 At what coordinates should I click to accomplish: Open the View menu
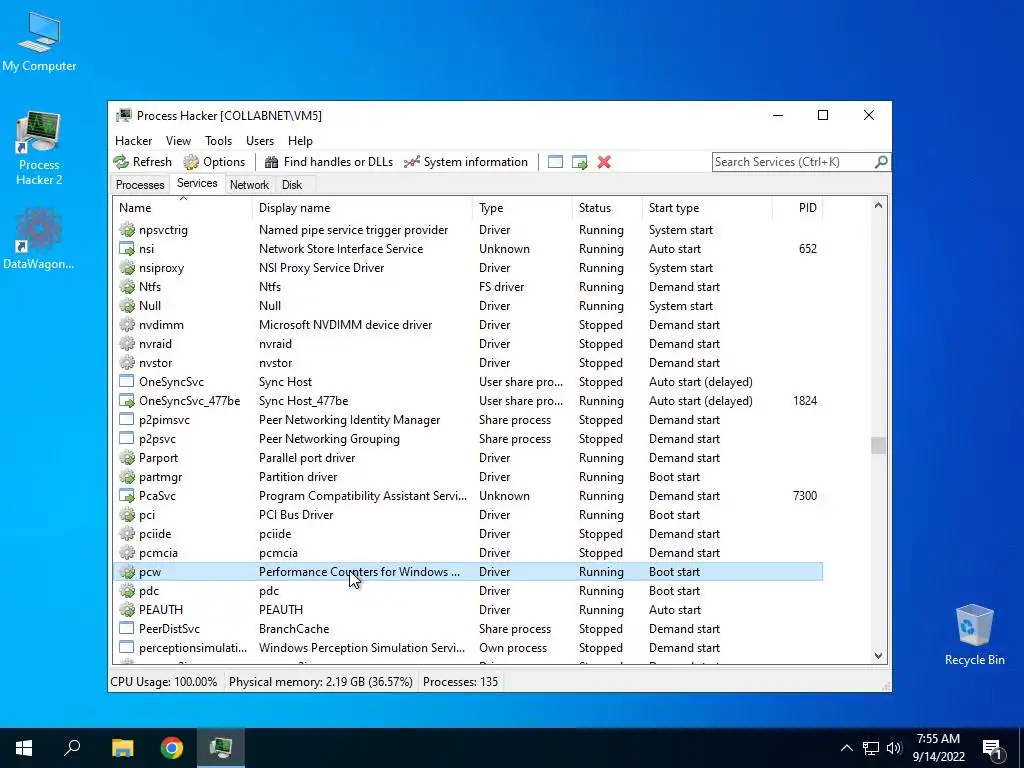pyautogui.click(x=178, y=141)
